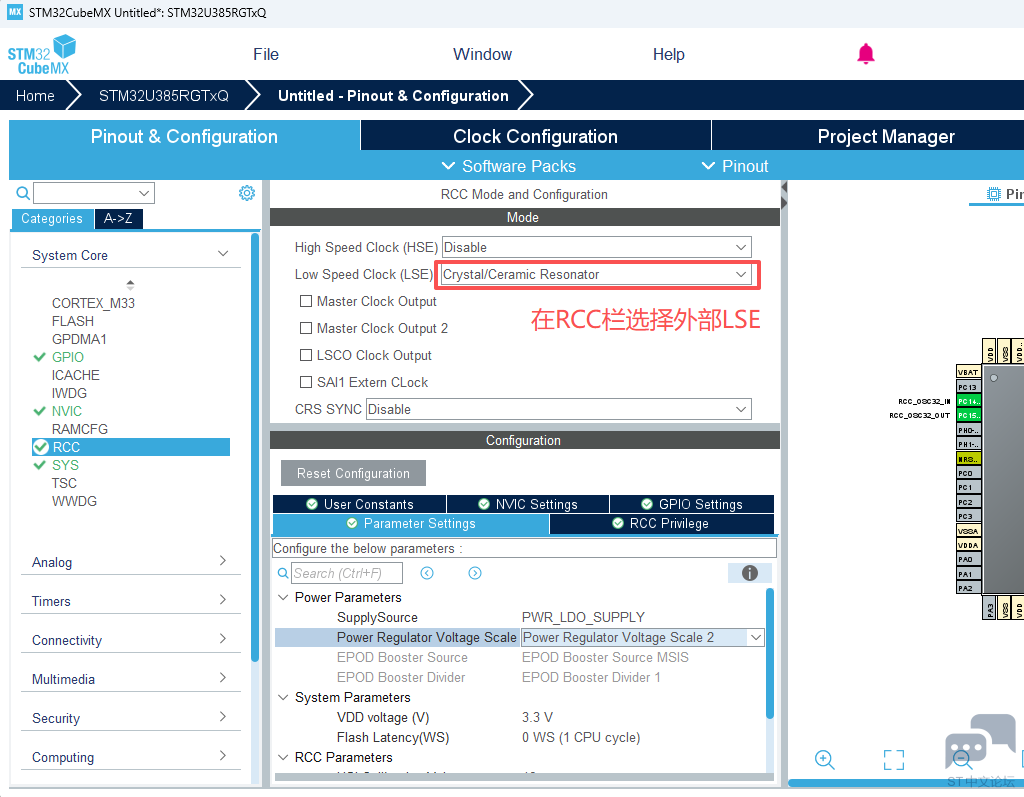Select the VBAT pin on chip

968,372
